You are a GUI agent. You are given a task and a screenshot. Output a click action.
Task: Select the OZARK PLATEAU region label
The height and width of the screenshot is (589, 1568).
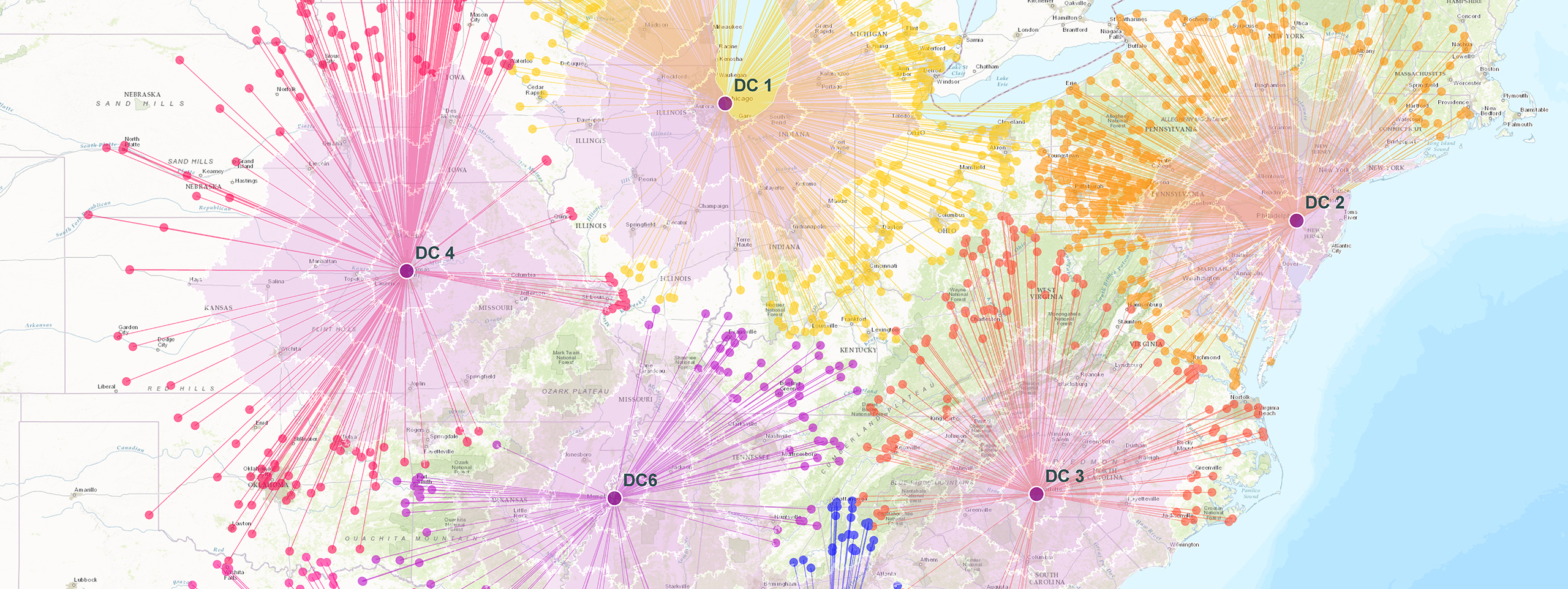click(x=576, y=391)
